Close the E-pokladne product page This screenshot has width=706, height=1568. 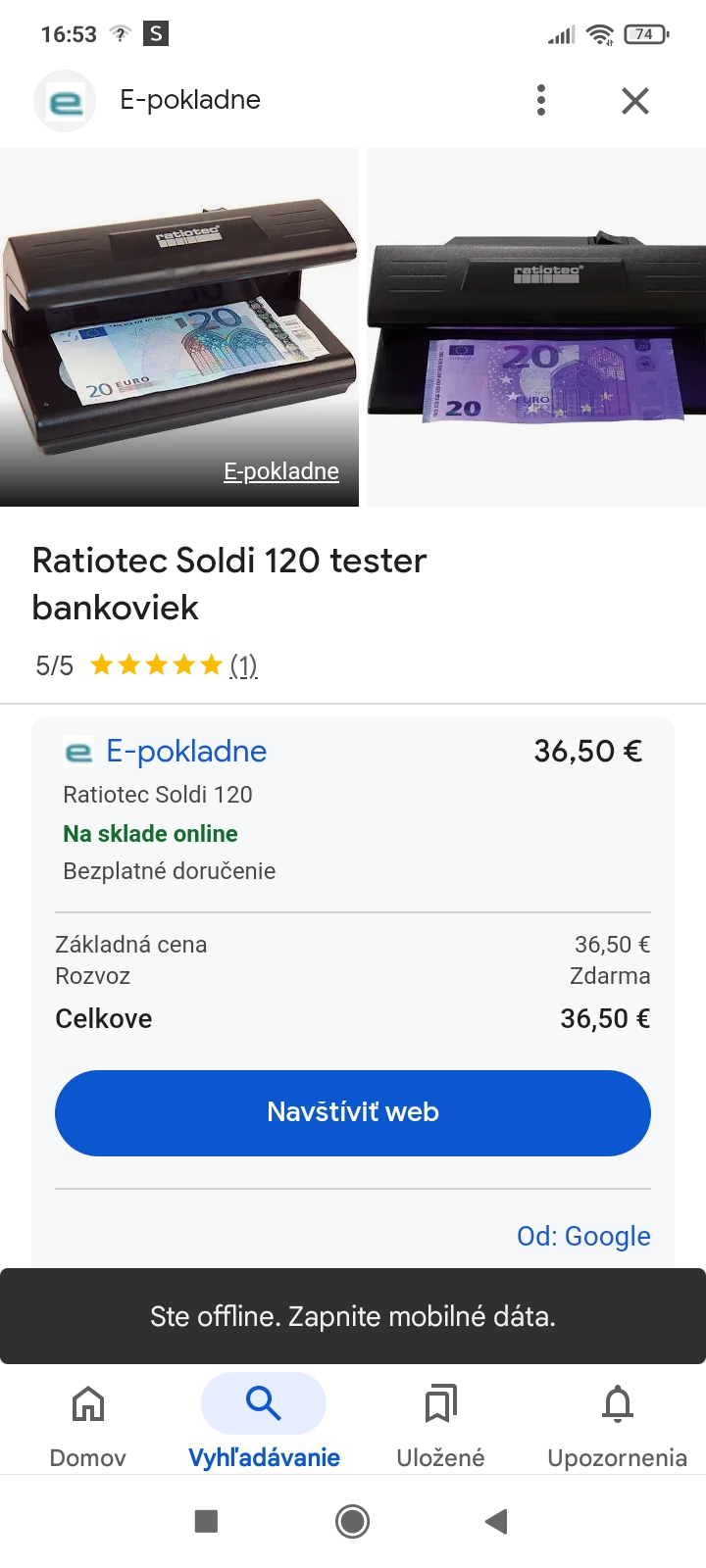point(635,100)
